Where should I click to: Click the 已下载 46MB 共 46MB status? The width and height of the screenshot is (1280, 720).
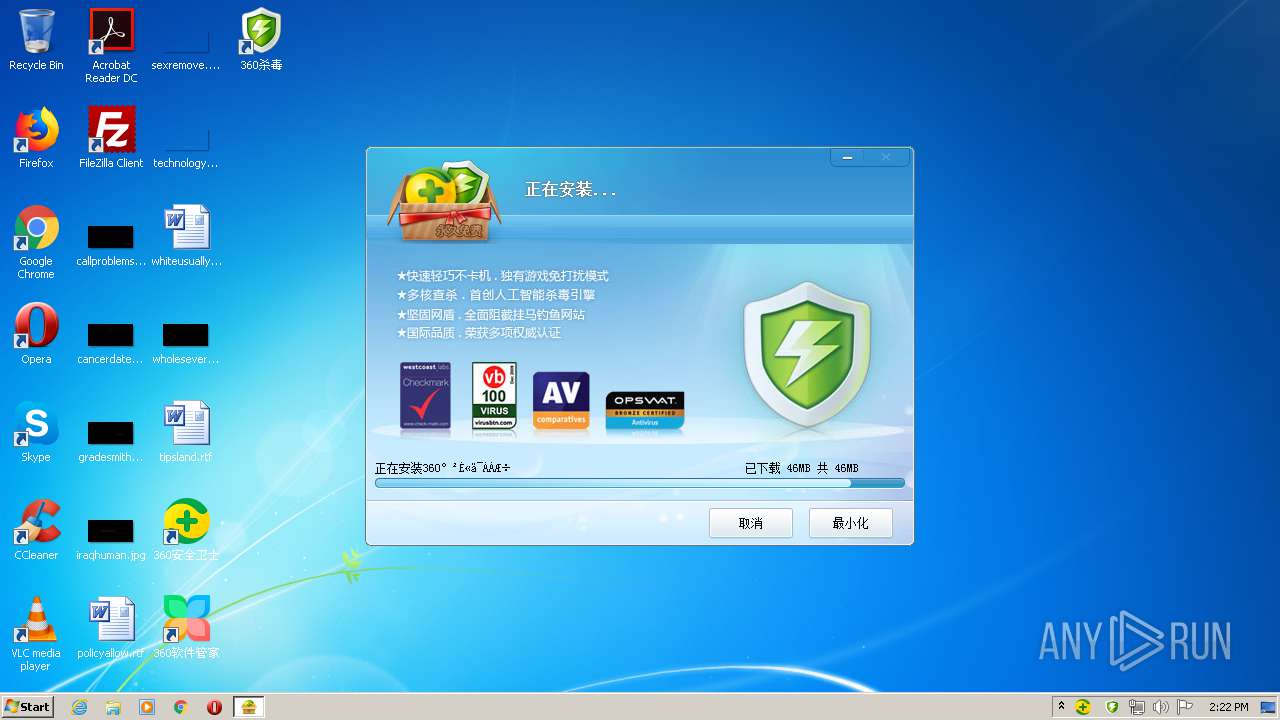802,468
